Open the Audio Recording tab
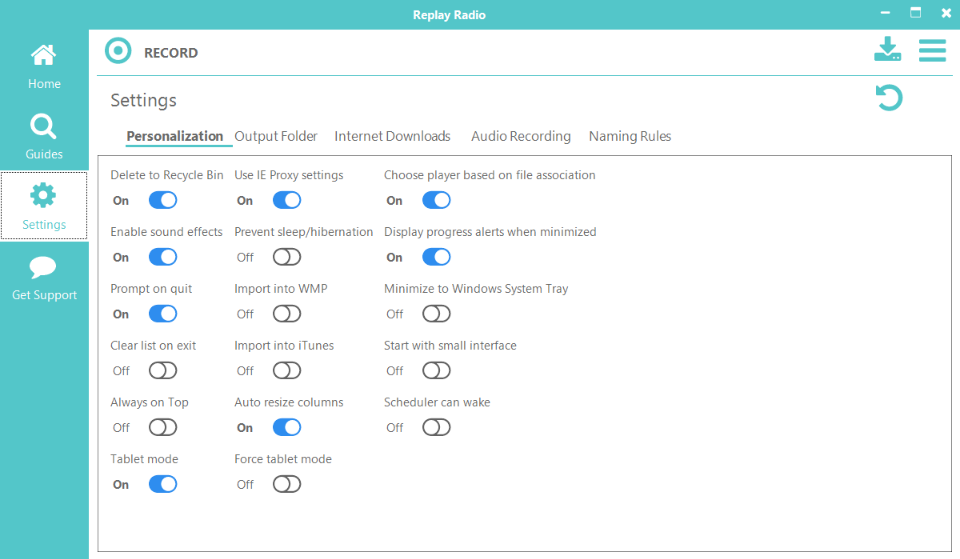This screenshot has width=960, height=559. pyautogui.click(x=521, y=136)
